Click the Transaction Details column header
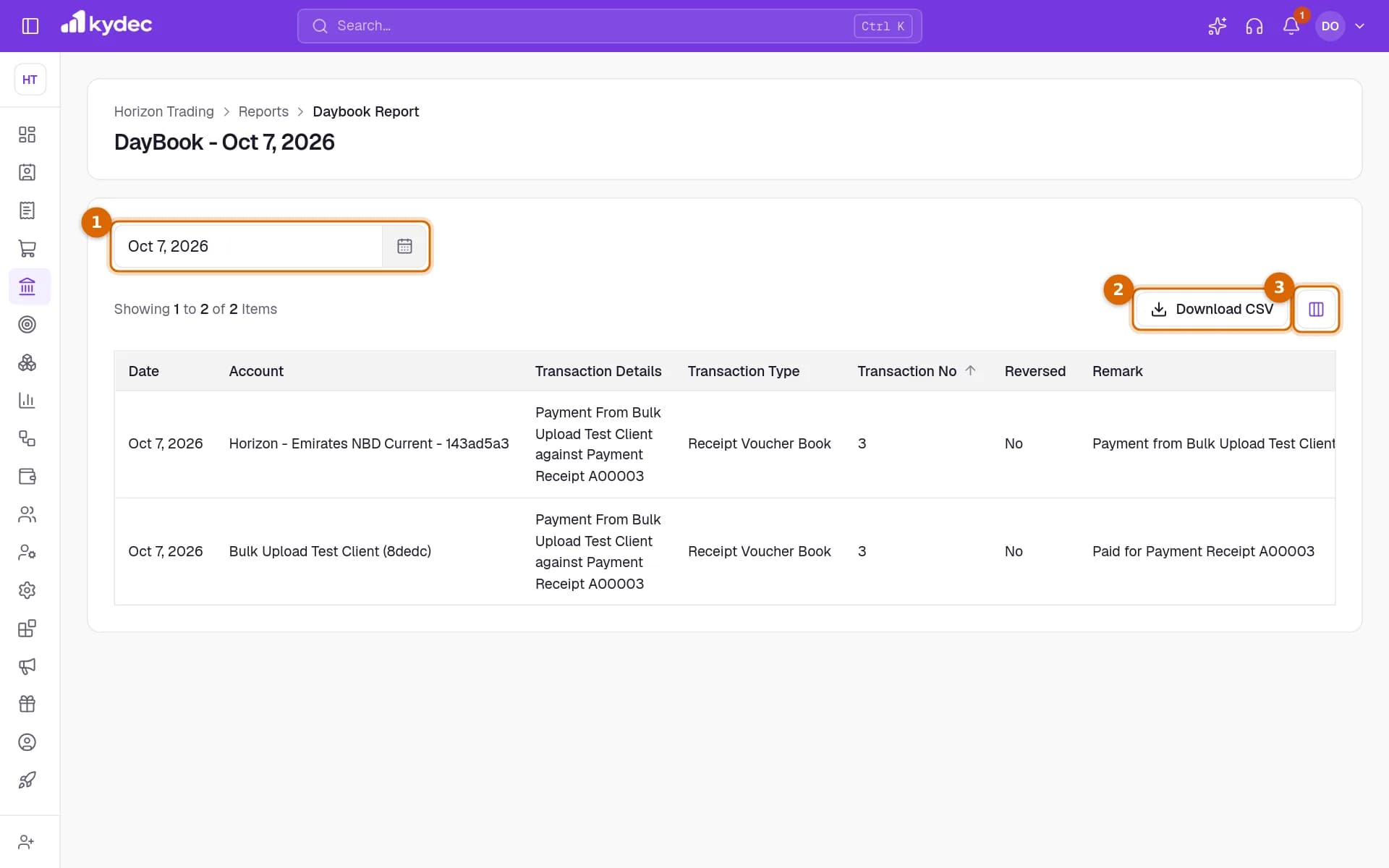This screenshot has height=868, width=1389. pos(598,371)
